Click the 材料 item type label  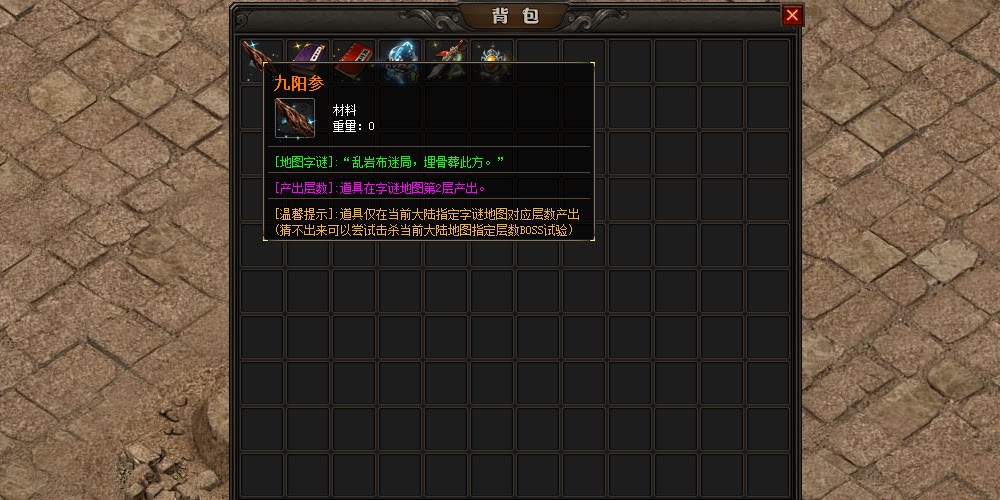344,110
